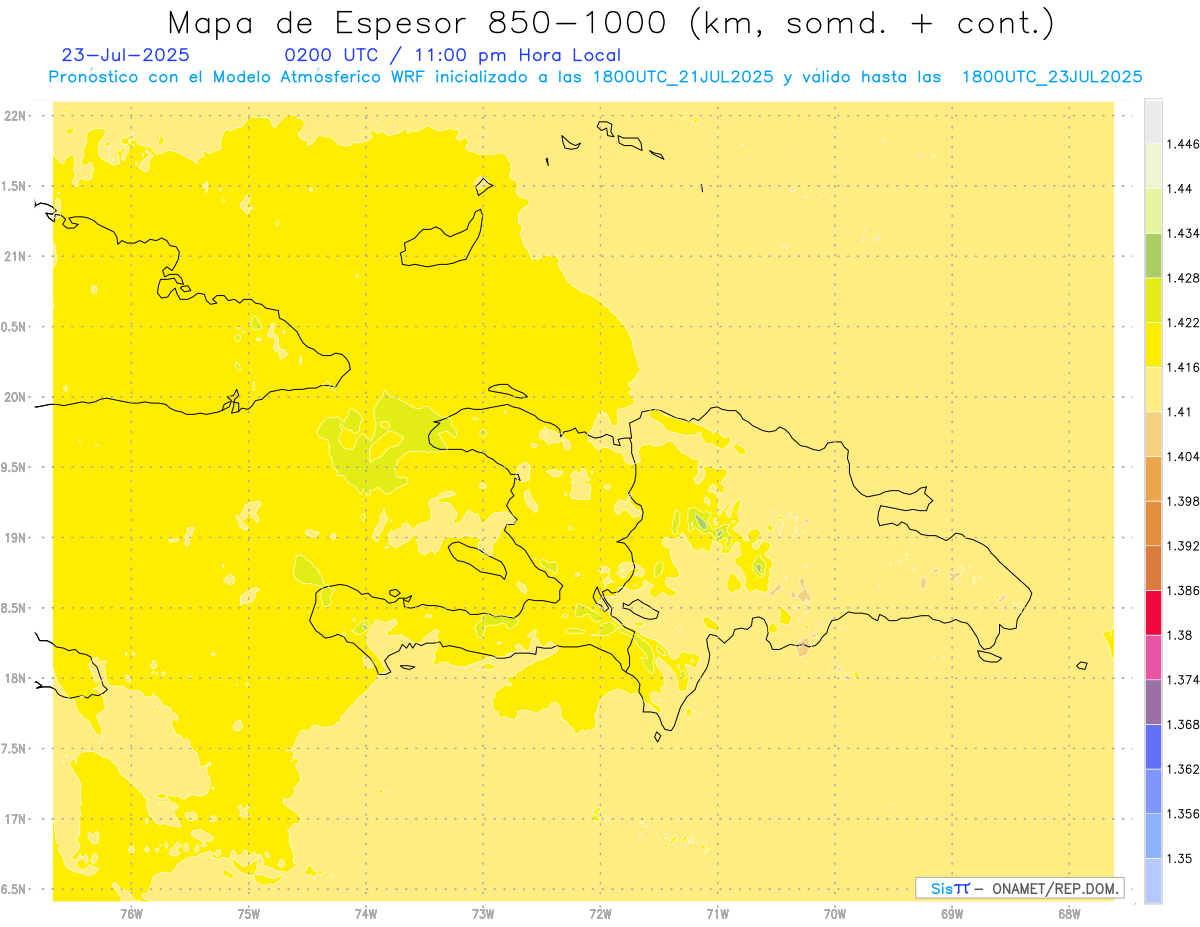Click the legend value '1.446'

click(x=1182, y=145)
